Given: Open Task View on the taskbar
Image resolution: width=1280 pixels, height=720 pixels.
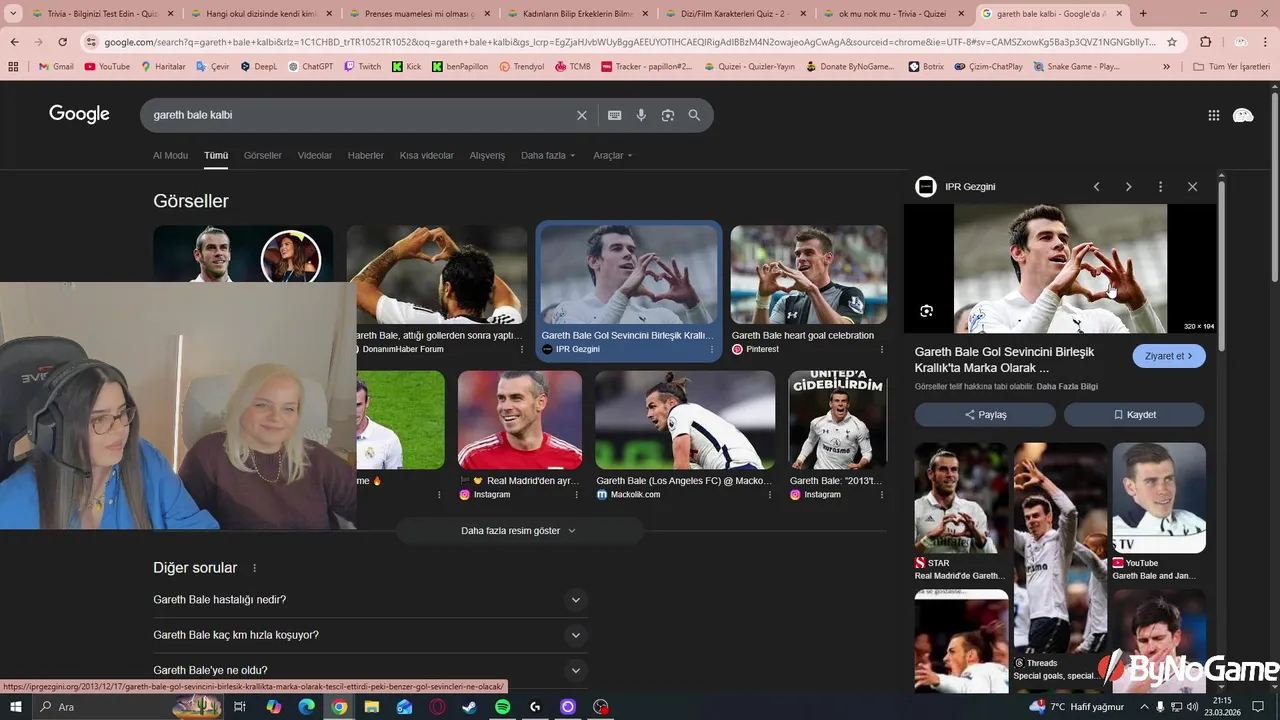Looking at the screenshot, I should pyautogui.click(x=240, y=707).
